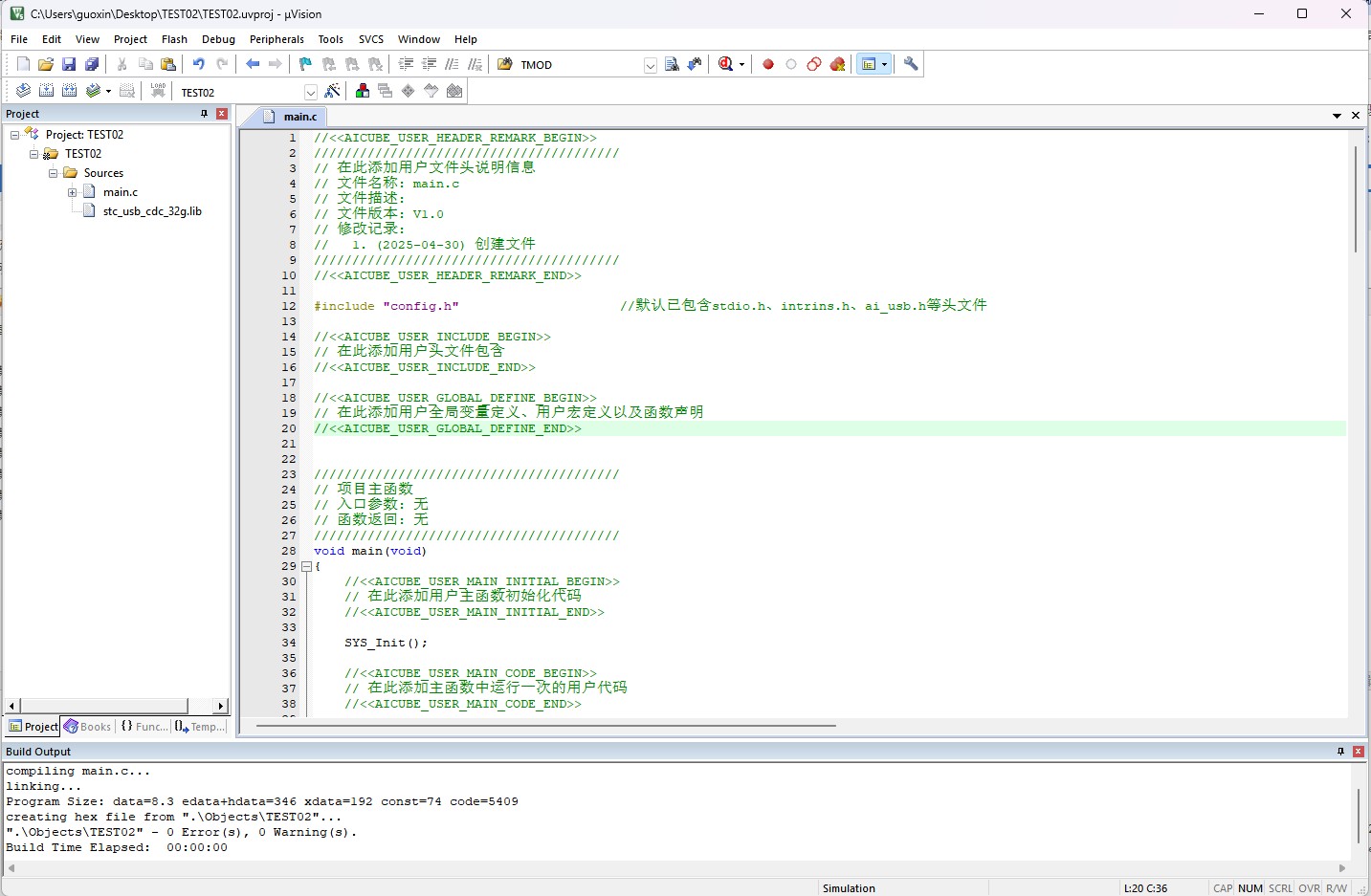Rebuild all target files
The image size is (1371, 896).
[x=69, y=91]
